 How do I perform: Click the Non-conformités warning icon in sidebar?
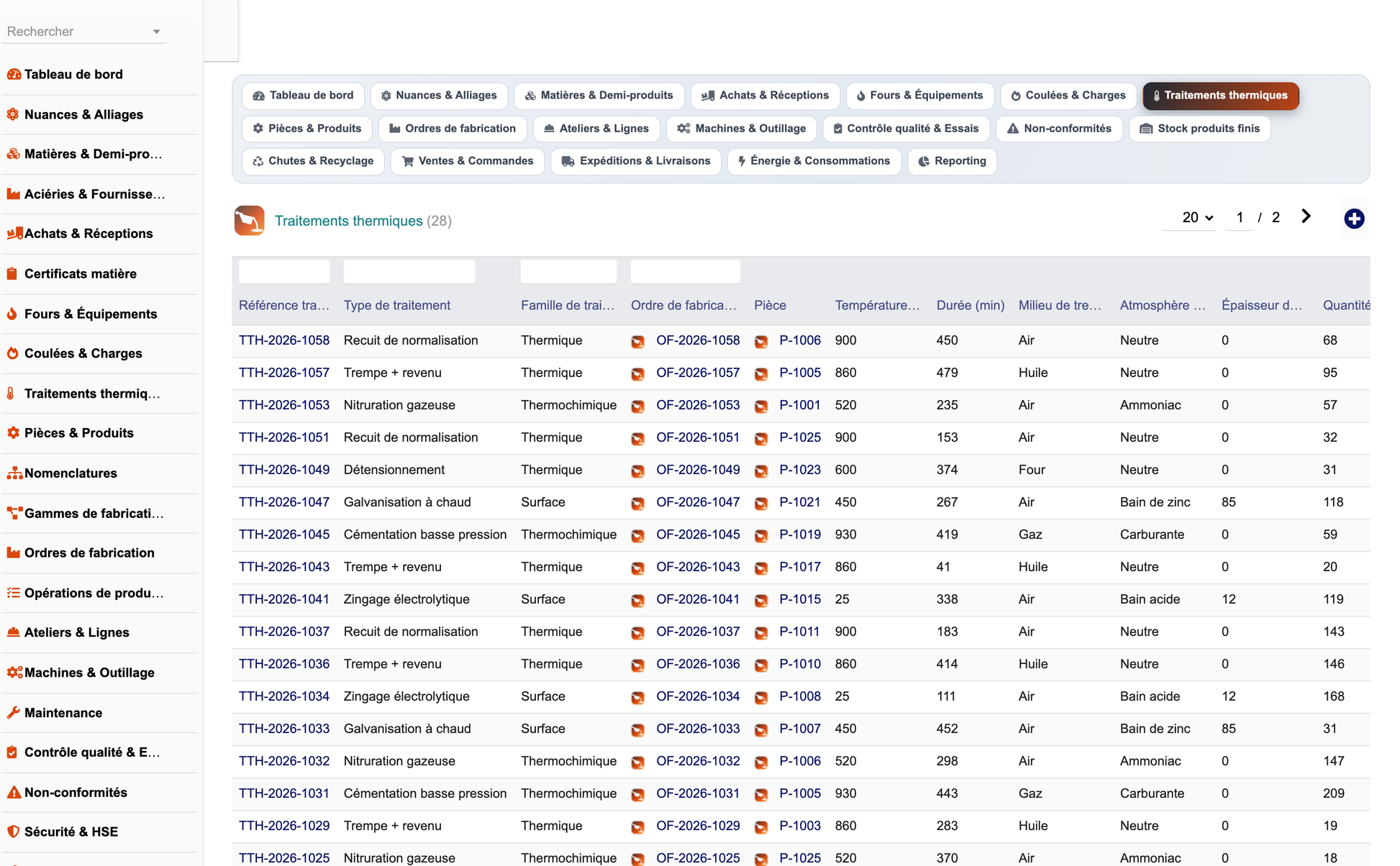tap(14, 793)
